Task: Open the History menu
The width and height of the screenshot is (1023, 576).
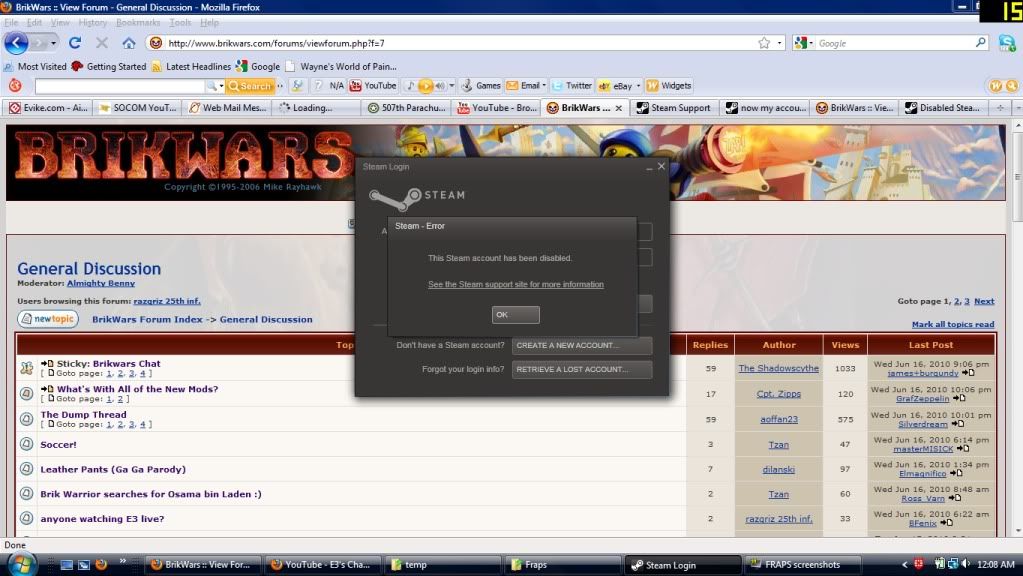Action: [x=92, y=22]
